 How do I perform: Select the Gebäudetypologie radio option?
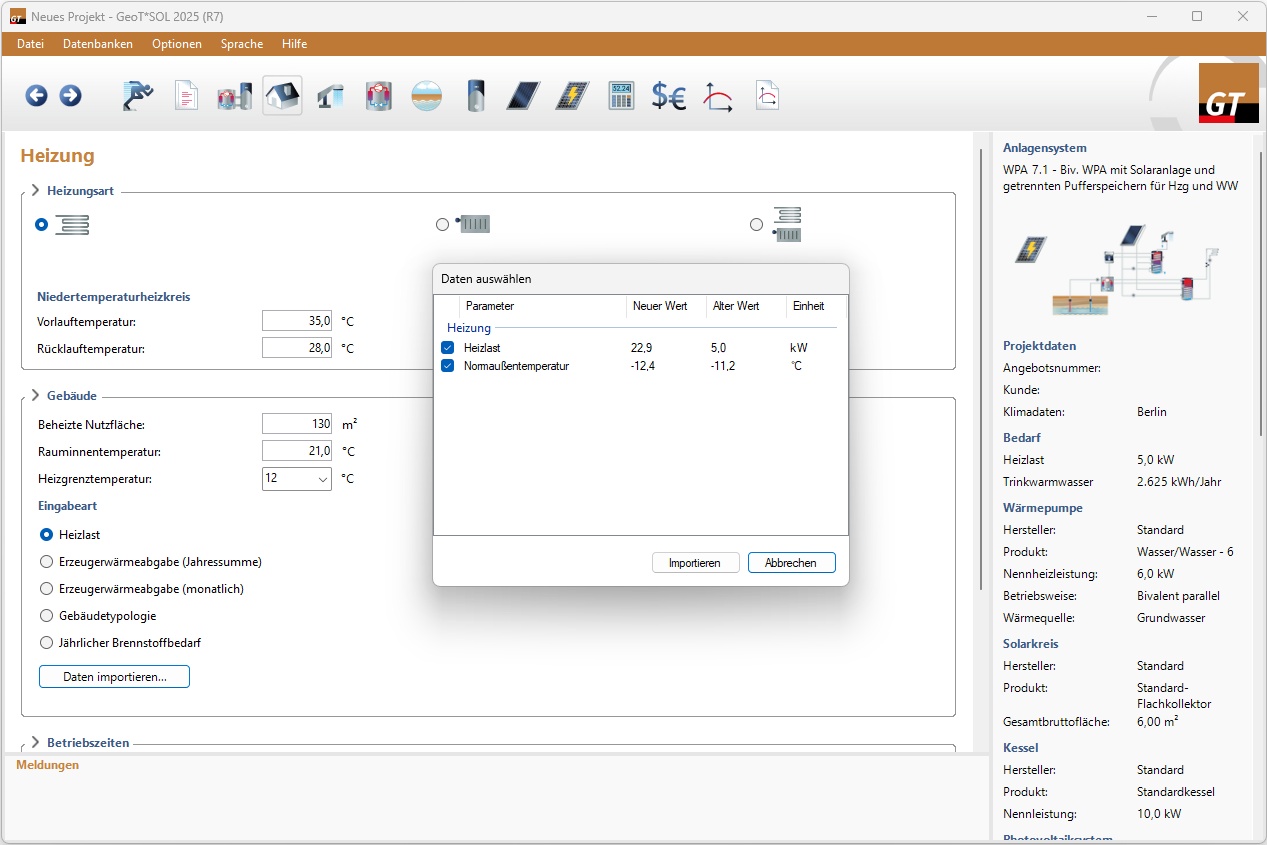[x=46, y=616]
